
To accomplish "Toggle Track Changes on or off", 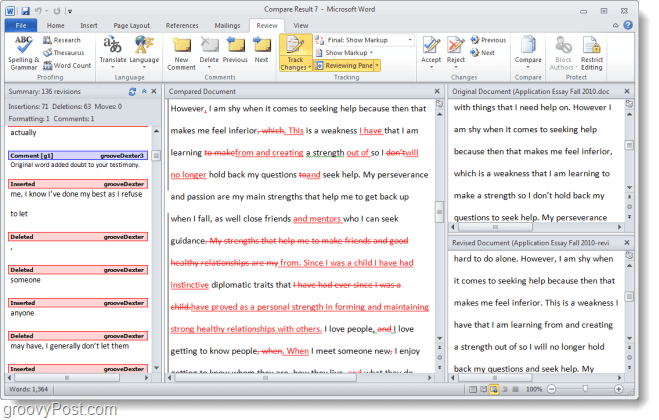I will pyautogui.click(x=295, y=45).
